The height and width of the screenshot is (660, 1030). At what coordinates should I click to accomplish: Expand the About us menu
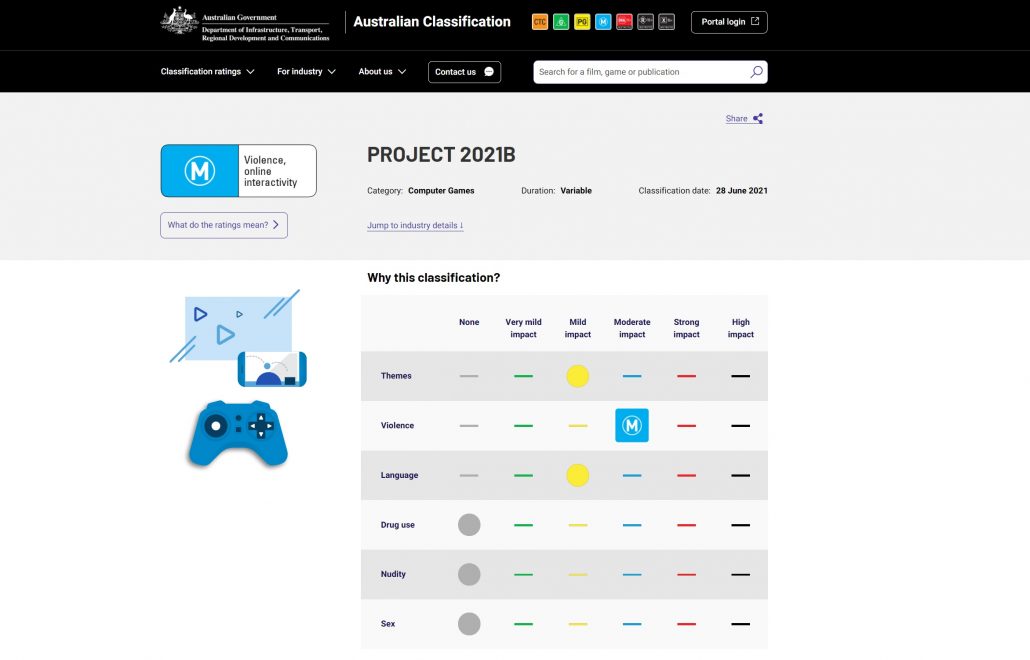(x=382, y=72)
